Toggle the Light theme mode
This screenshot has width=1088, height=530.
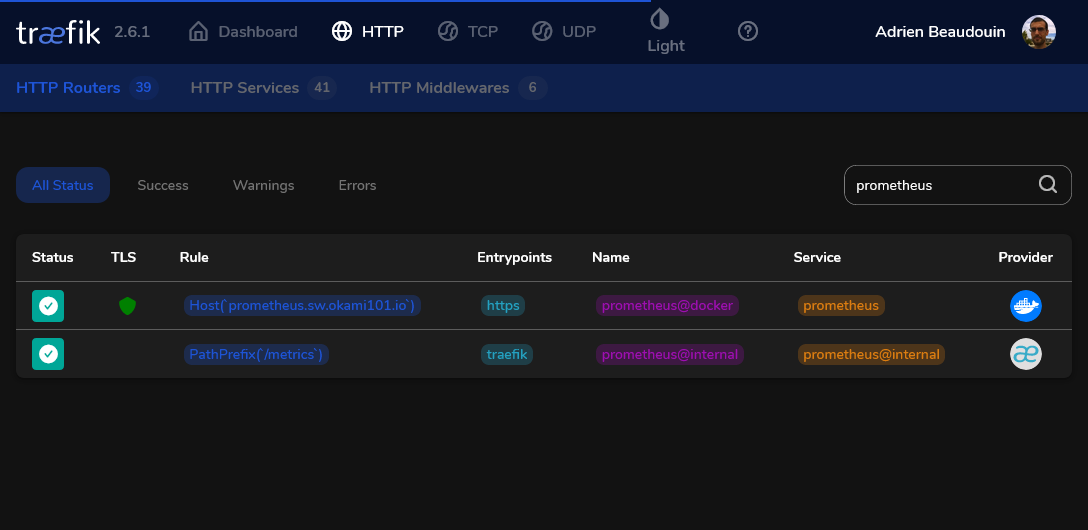pyautogui.click(x=665, y=32)
